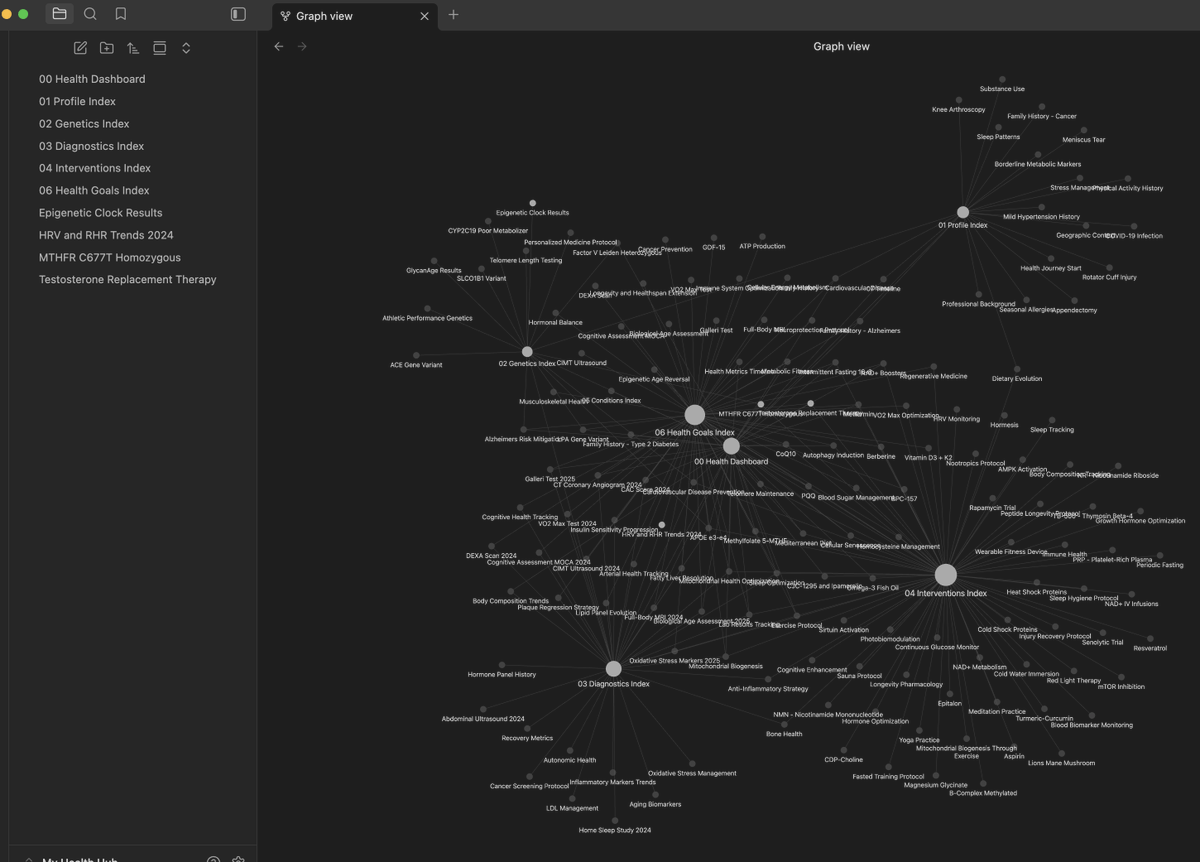Open 00 Health Dashboard note
The height and width of the screenshot is (862, 1200).
(x=92, y=79)
